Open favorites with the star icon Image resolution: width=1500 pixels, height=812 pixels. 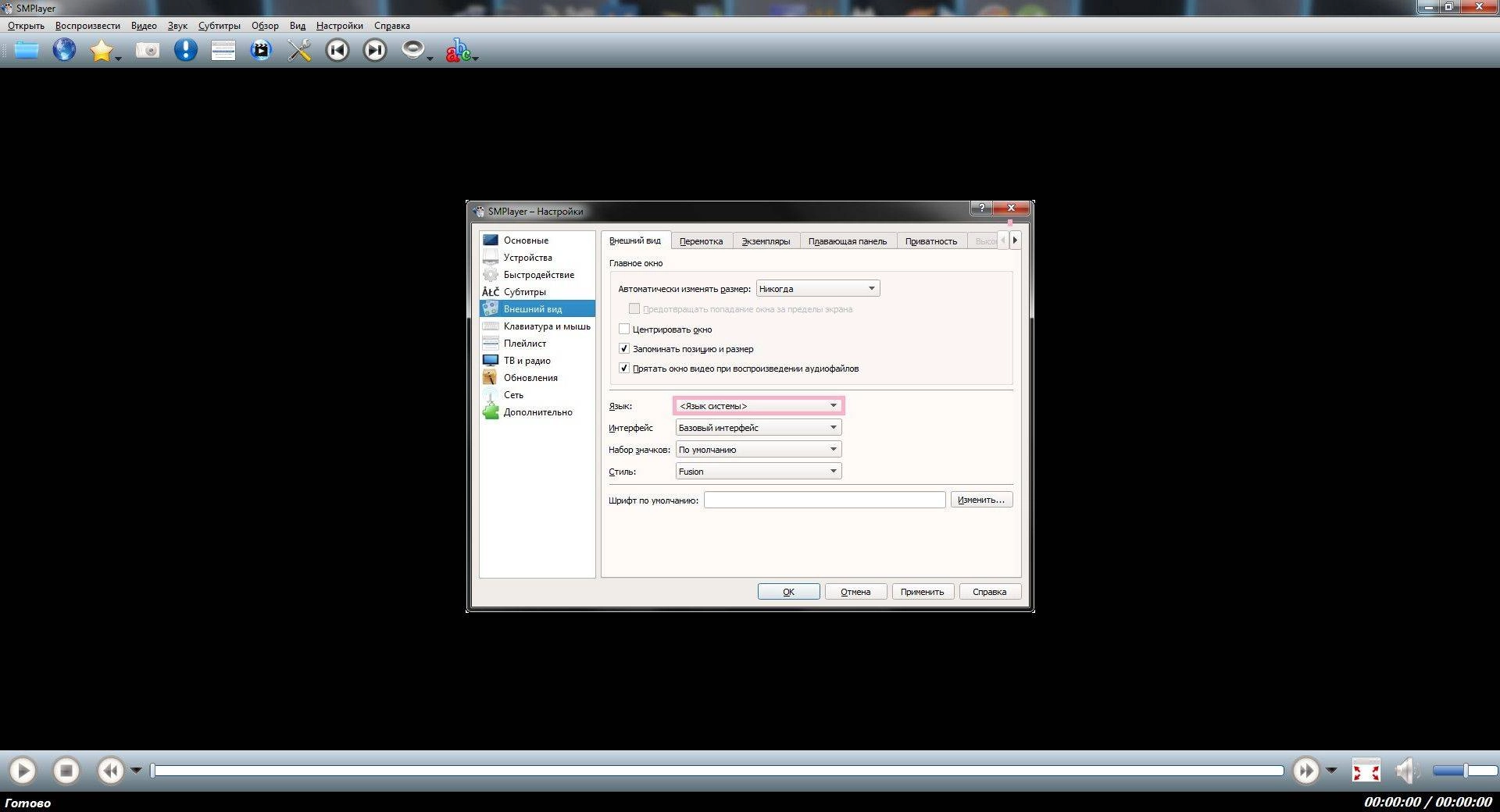[x=102, y=51]
